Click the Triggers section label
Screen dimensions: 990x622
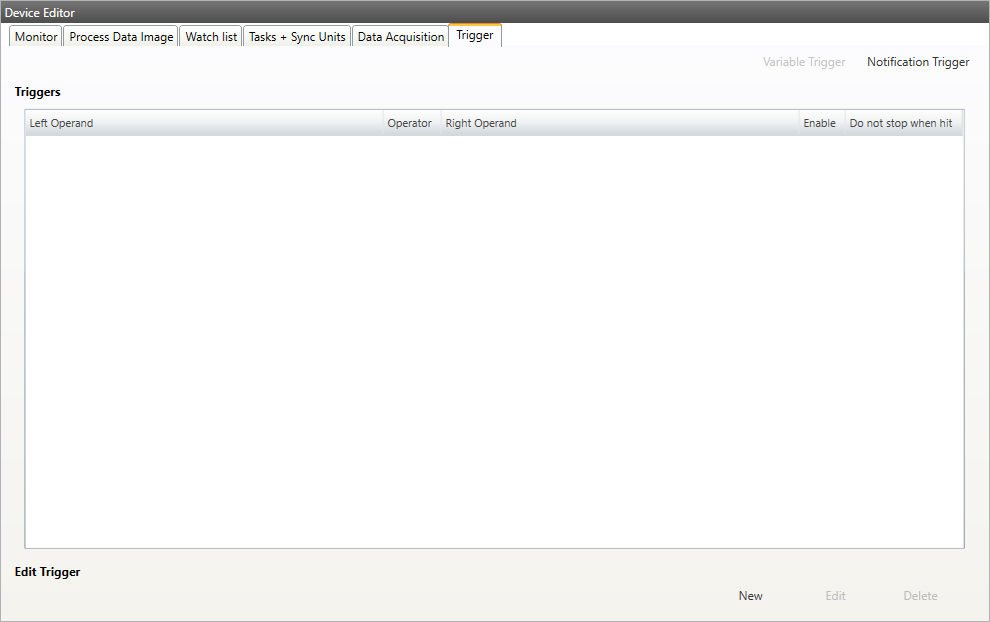click(38, 92)
